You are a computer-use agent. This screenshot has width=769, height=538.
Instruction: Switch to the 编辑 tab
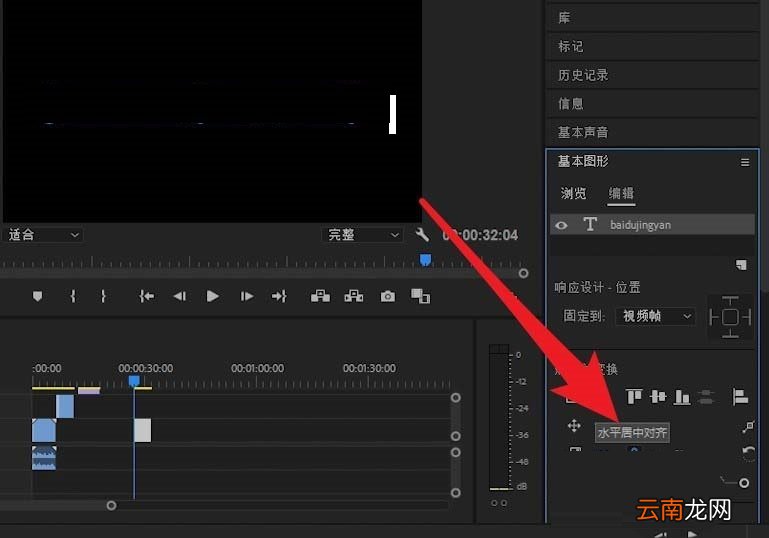[x=621, y=193]
